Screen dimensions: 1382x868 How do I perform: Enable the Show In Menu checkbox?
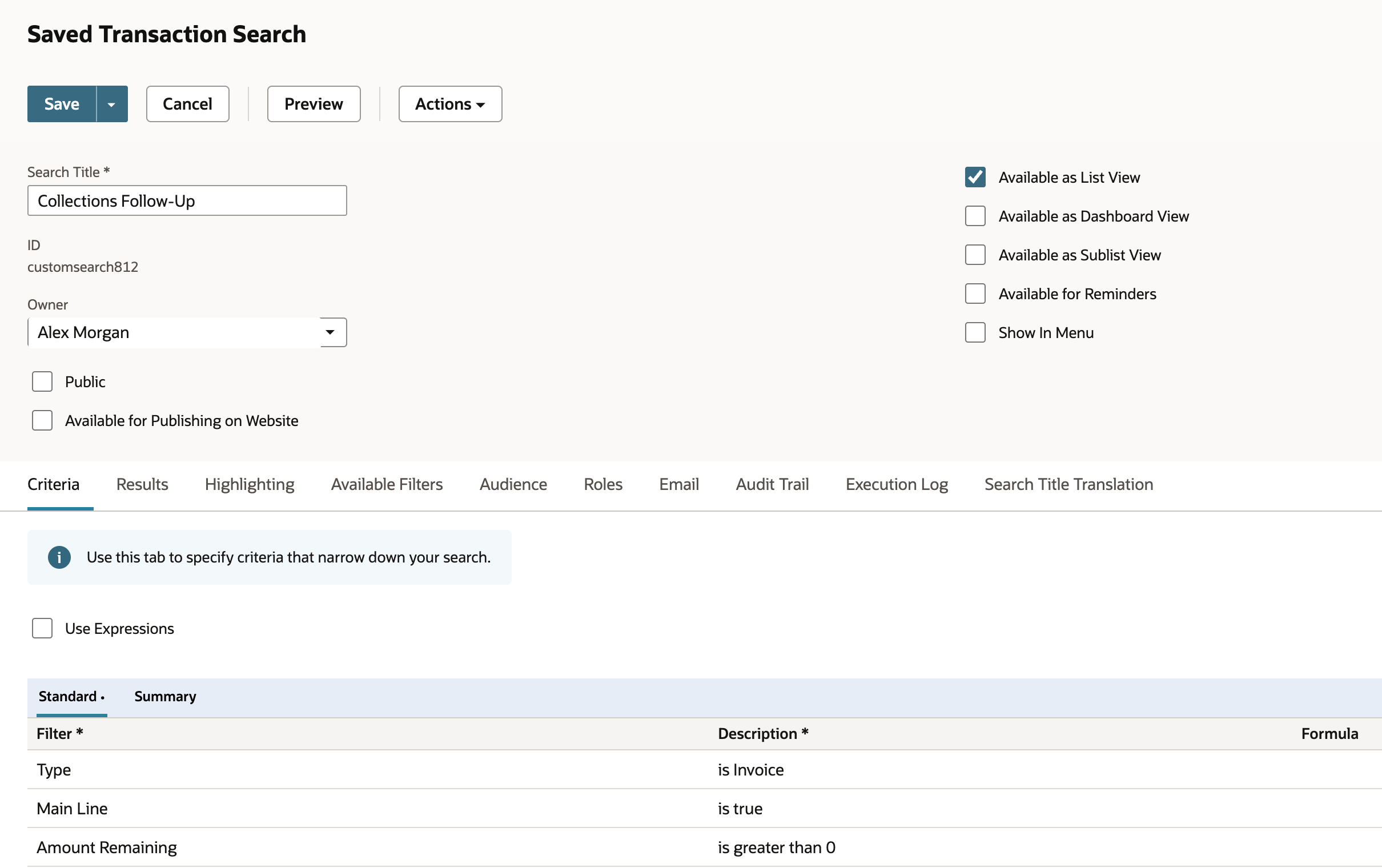(x=975, y=332)
